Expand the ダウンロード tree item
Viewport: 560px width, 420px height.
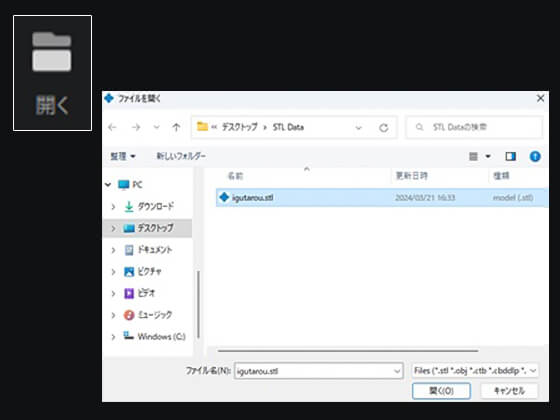pos(113,206)
